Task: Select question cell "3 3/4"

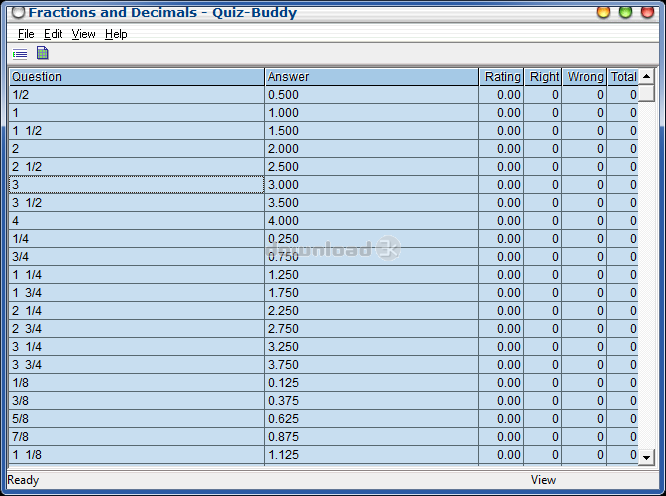Action: (137, 365)
